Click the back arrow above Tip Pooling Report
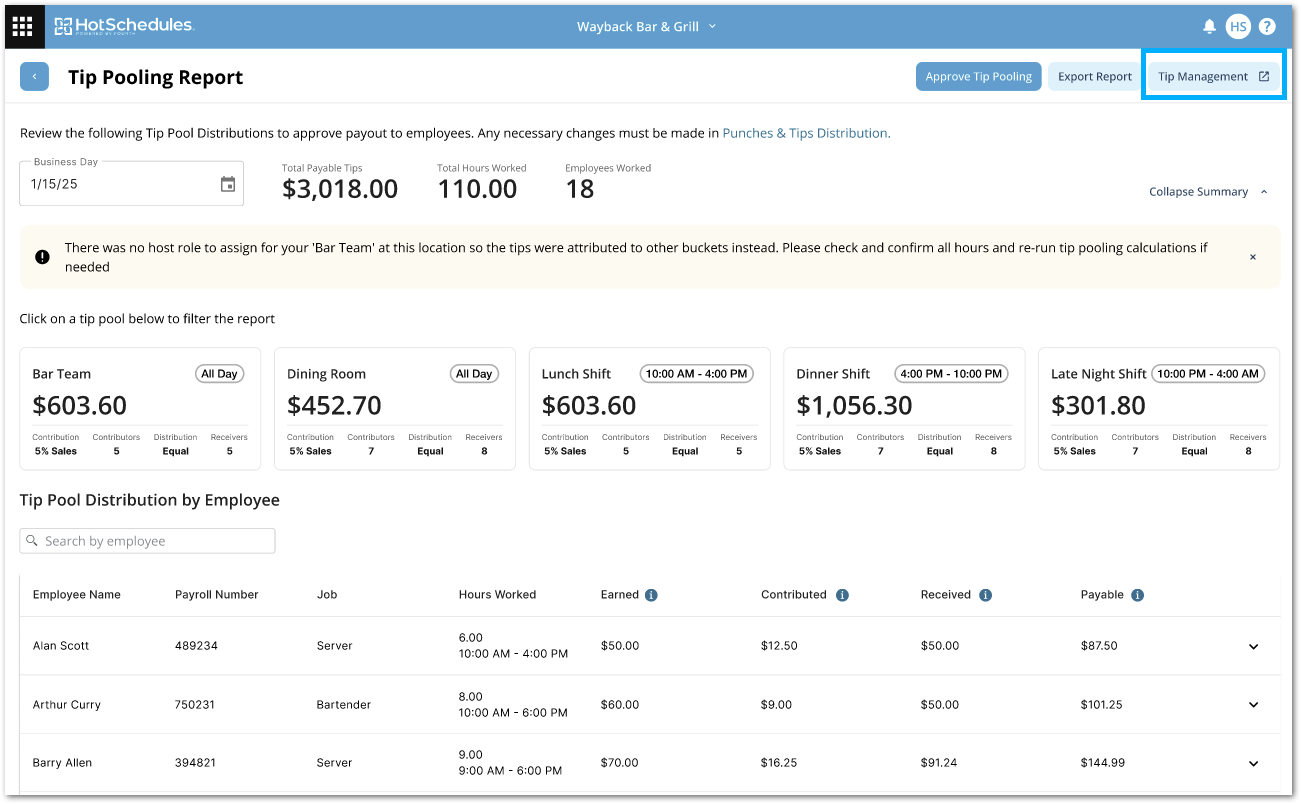 click(34, 76)
